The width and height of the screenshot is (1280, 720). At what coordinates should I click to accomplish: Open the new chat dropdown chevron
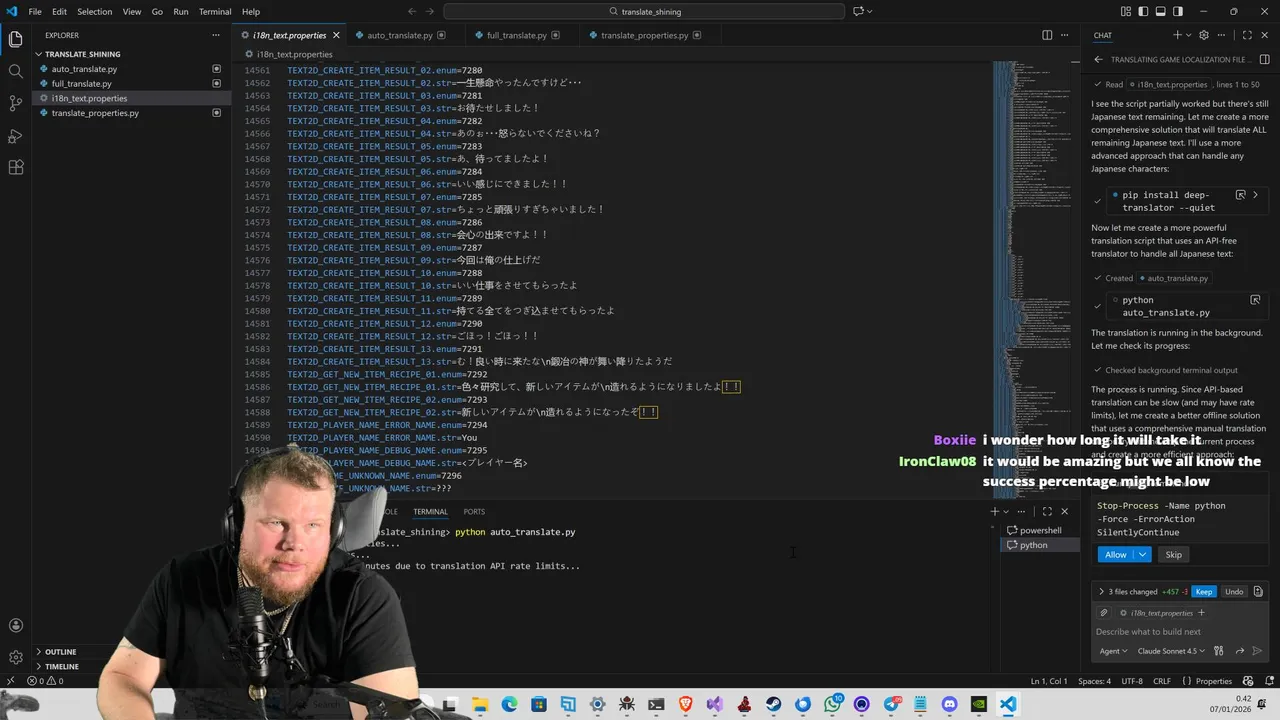pos(1187,35)
